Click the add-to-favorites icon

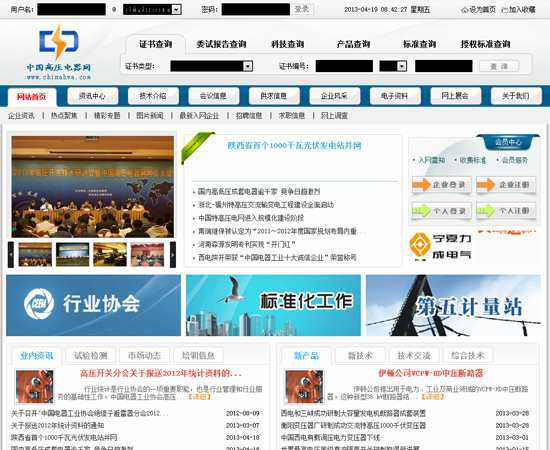tap(505, 10)
